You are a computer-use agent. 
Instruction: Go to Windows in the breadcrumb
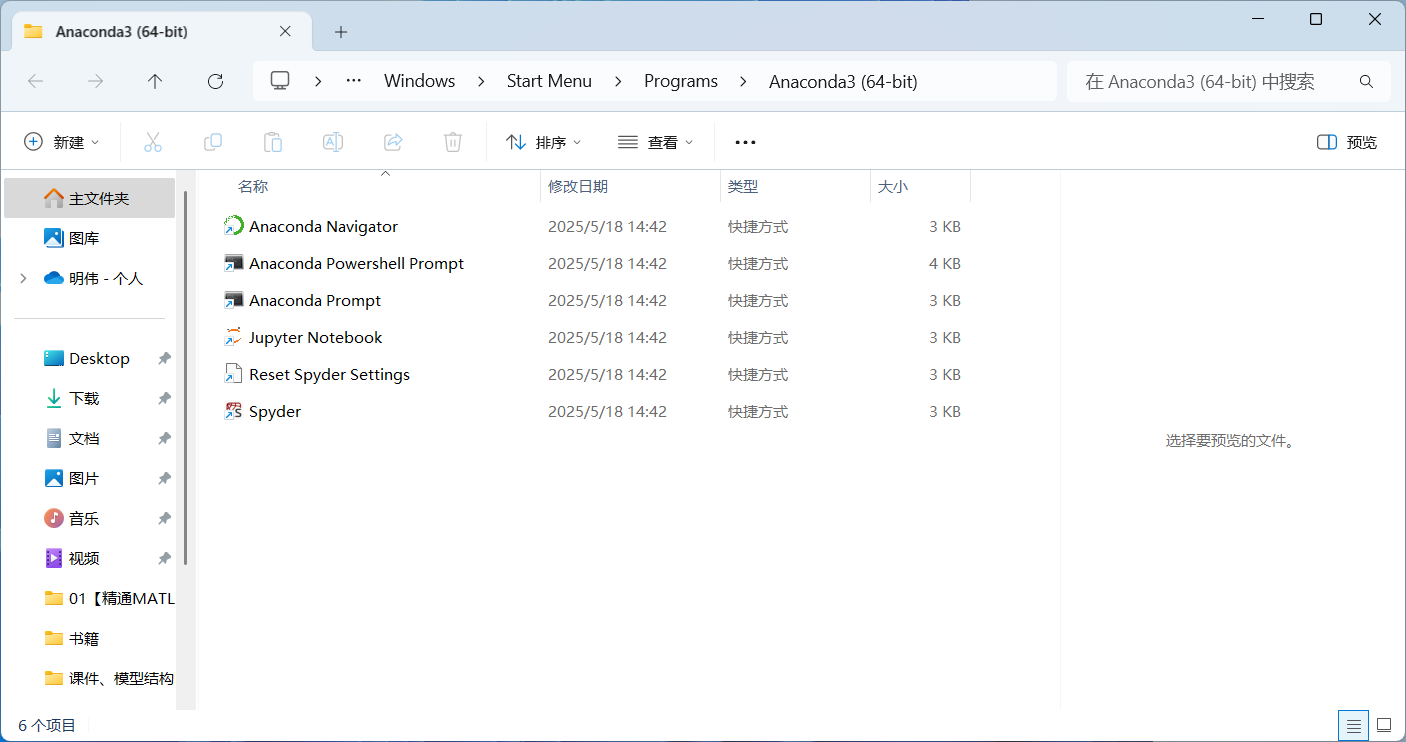pos(420,81)
